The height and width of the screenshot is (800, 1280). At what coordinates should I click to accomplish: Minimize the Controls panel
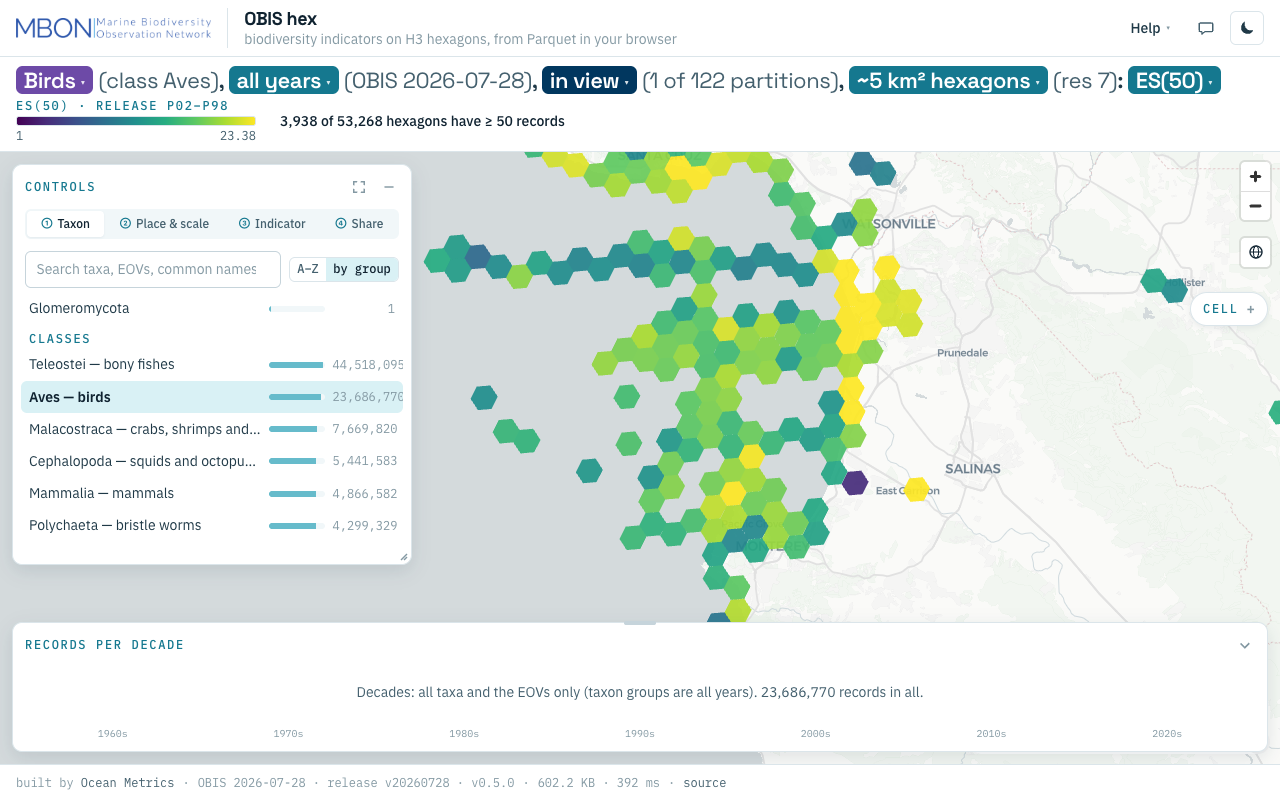tap(389, 187)
